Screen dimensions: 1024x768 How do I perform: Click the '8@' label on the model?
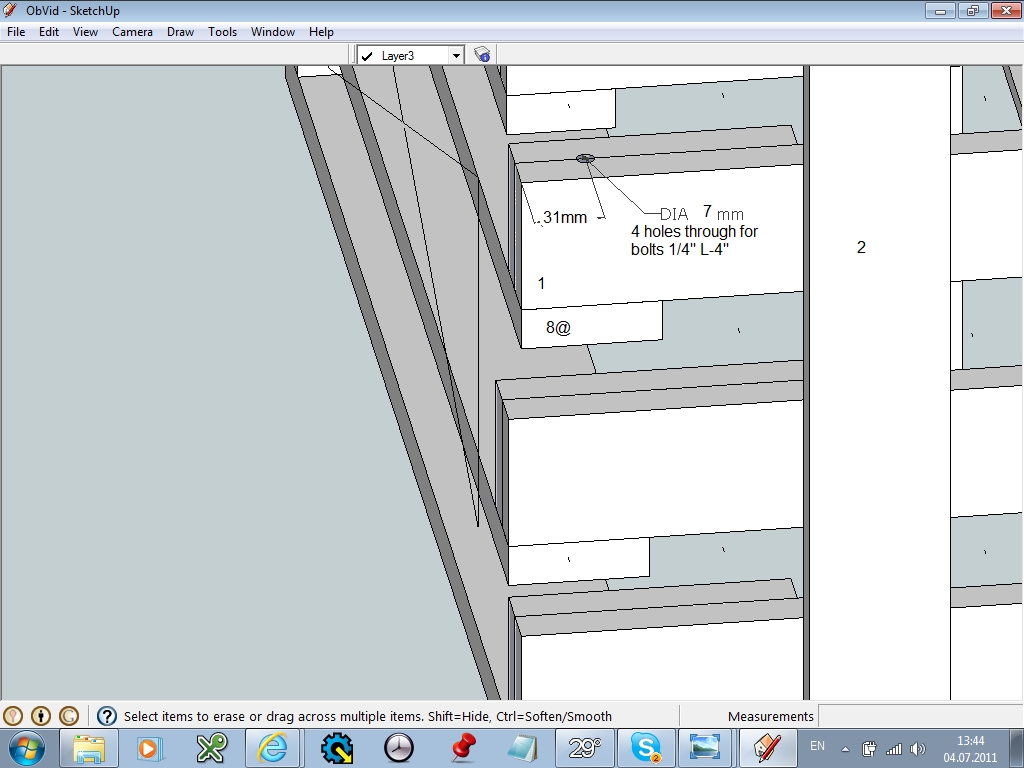coord(558,327)
